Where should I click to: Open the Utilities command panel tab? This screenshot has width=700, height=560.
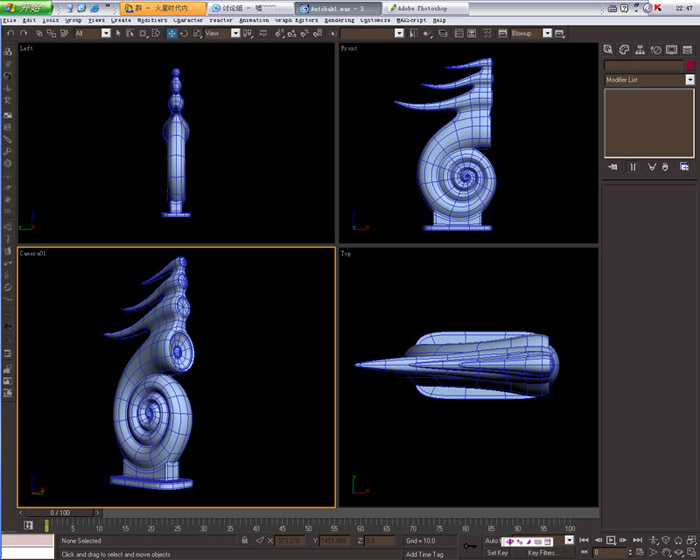tap(687, 50)
